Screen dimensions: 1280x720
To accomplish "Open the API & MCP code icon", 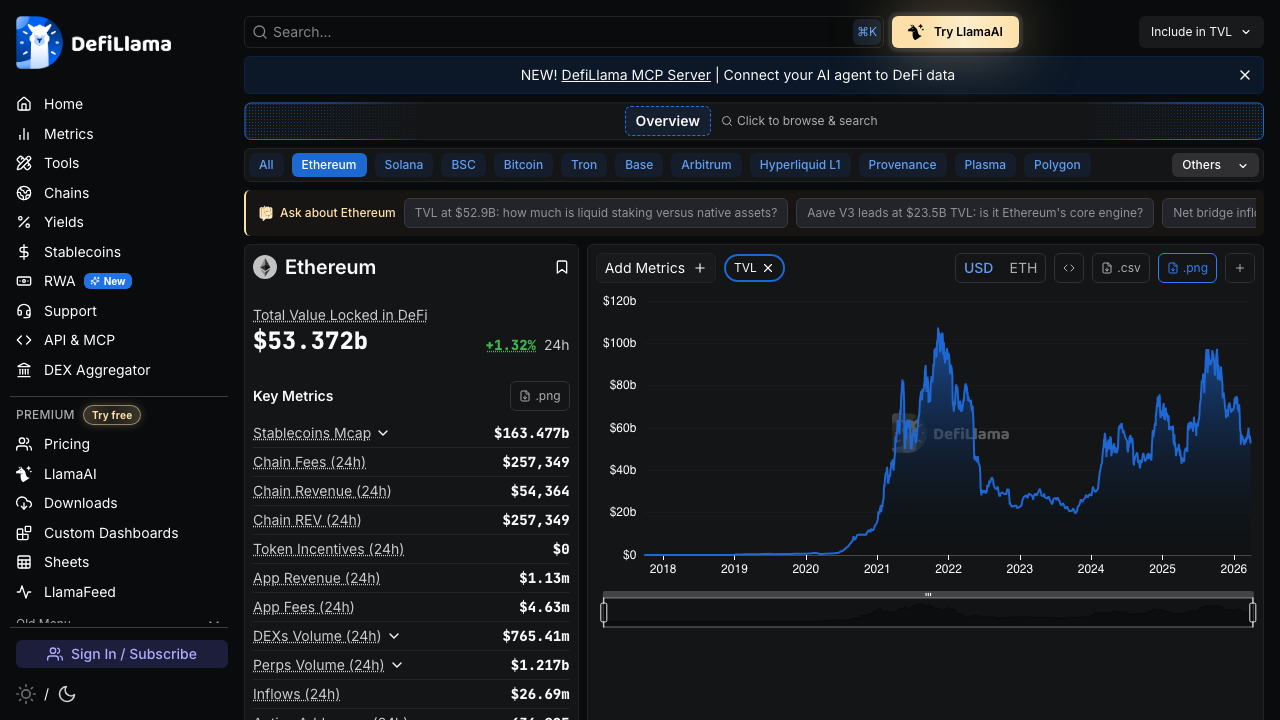I will tap(23, 340).
